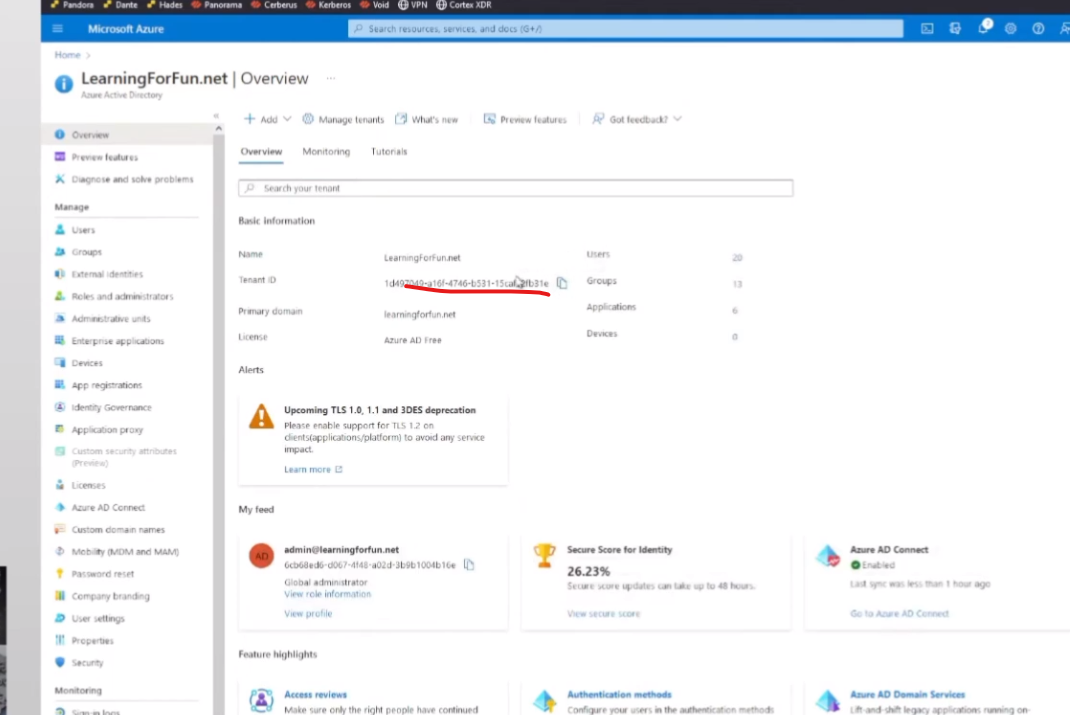This screenshot has height=715, width=1070.
Task: Click the Roles and administrators icon
Action: pos(60,296)
